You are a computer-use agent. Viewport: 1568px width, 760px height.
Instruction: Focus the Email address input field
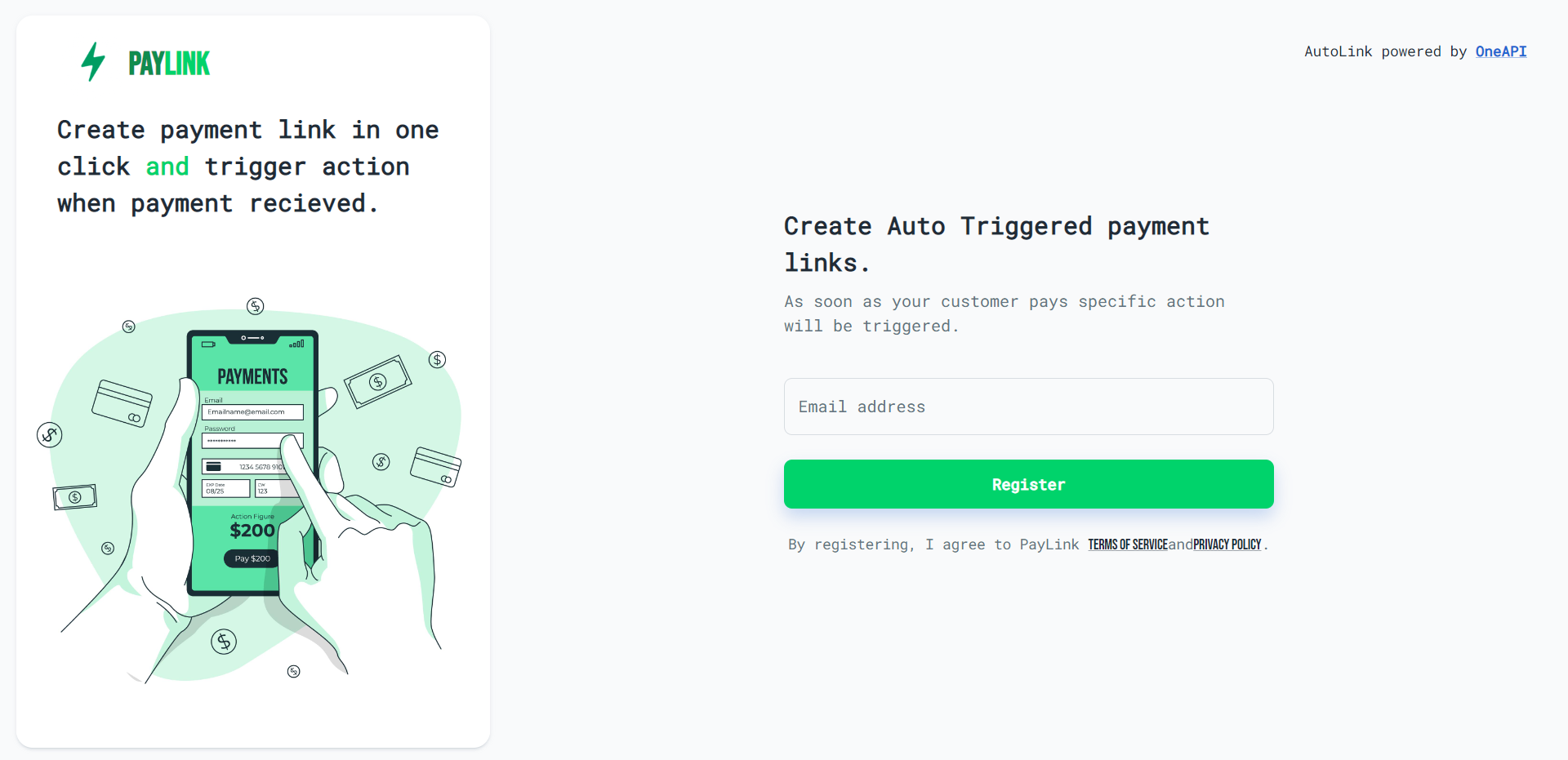(x=1028, y=407)
